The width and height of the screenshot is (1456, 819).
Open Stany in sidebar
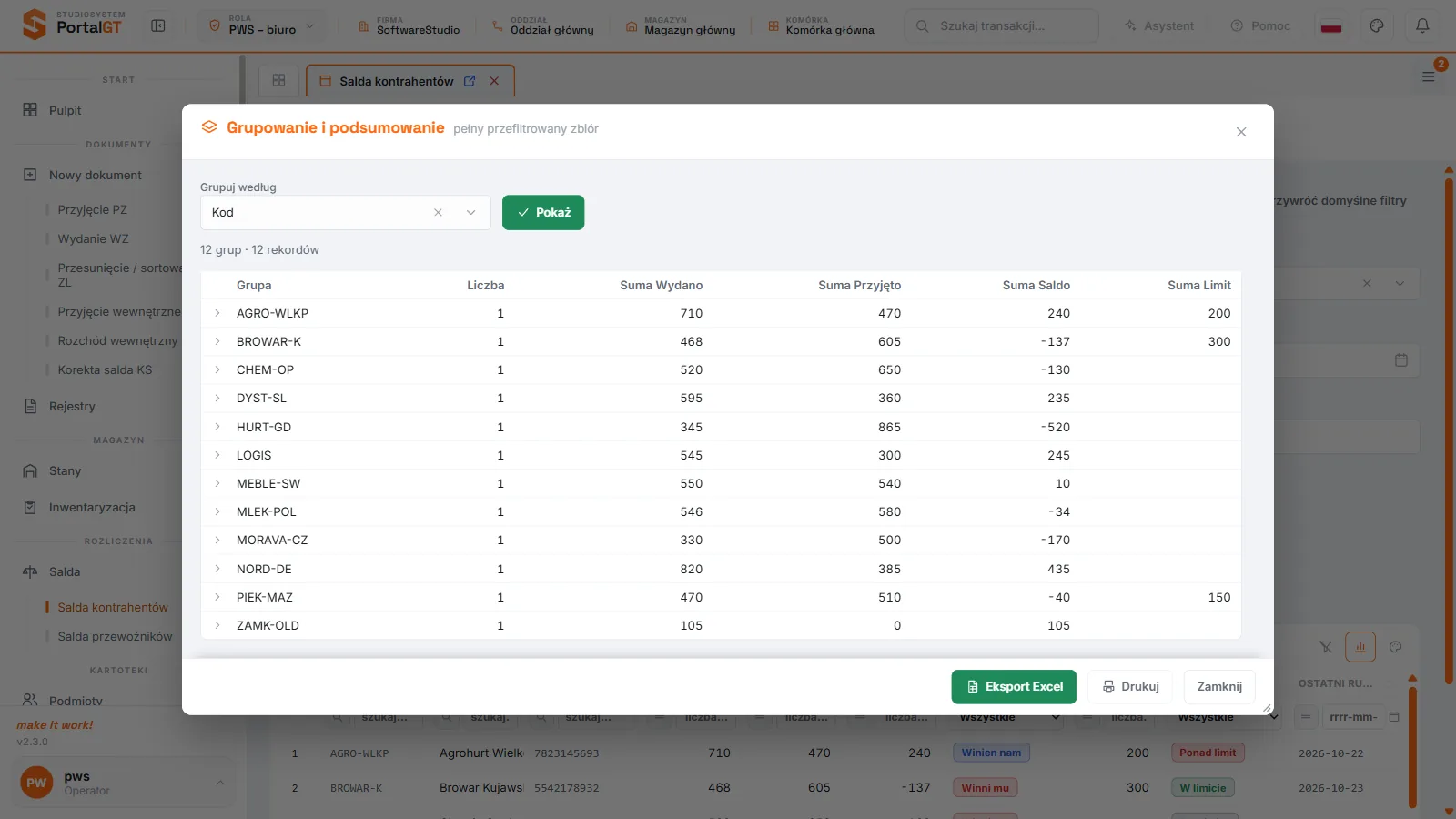click(65, 470)
